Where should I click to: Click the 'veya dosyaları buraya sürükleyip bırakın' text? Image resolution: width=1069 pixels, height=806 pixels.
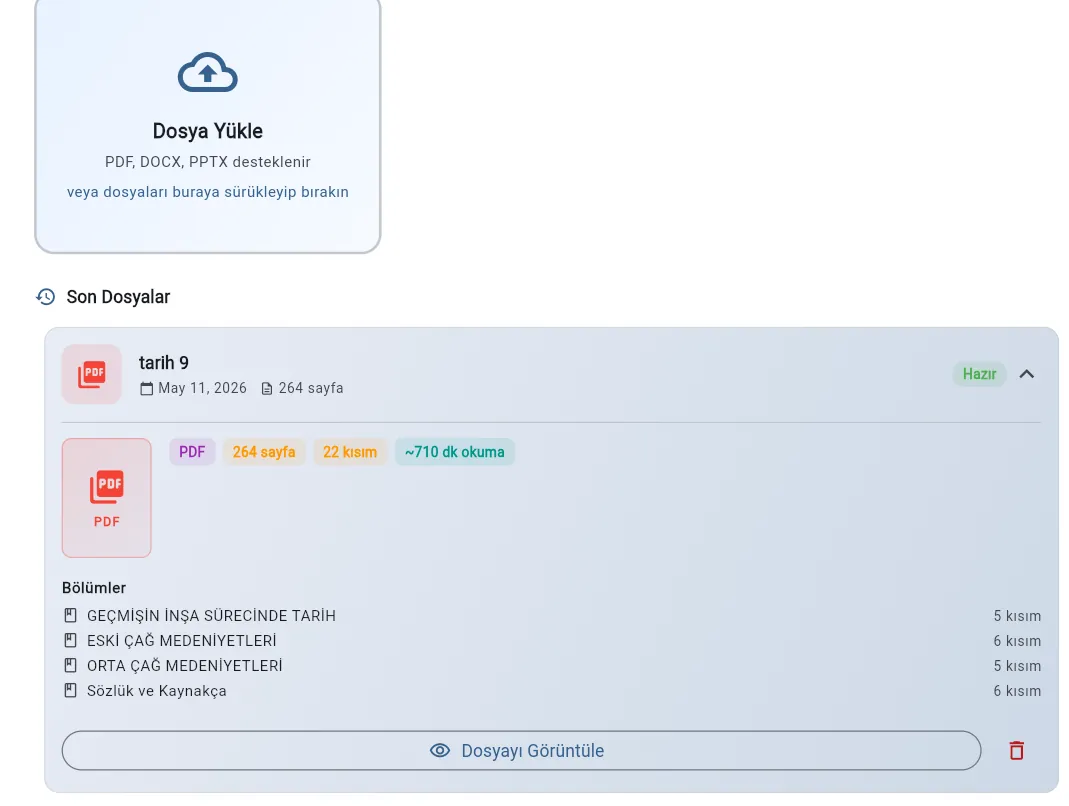pyautogui.click(x=208, y=192)
